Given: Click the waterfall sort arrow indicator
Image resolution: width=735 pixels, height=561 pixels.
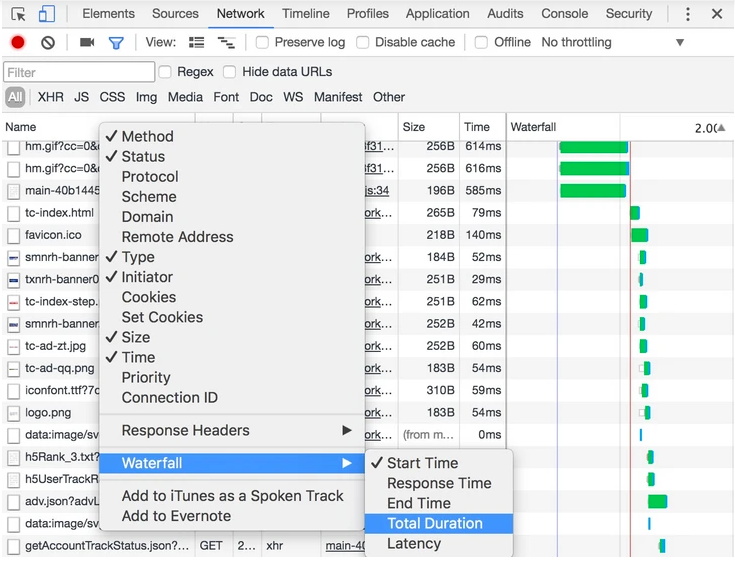Looking at the screenshot, I should [722, 127].
